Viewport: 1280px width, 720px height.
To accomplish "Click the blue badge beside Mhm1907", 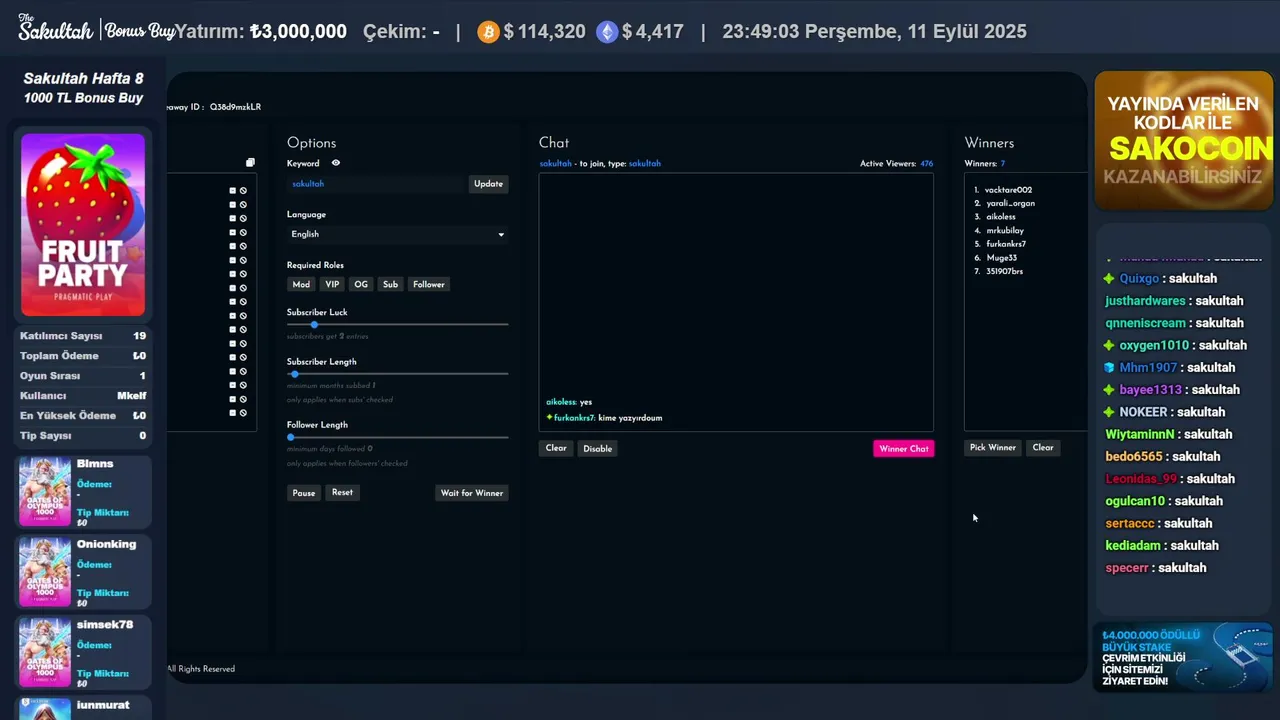I will click(x=1109, y=368).
